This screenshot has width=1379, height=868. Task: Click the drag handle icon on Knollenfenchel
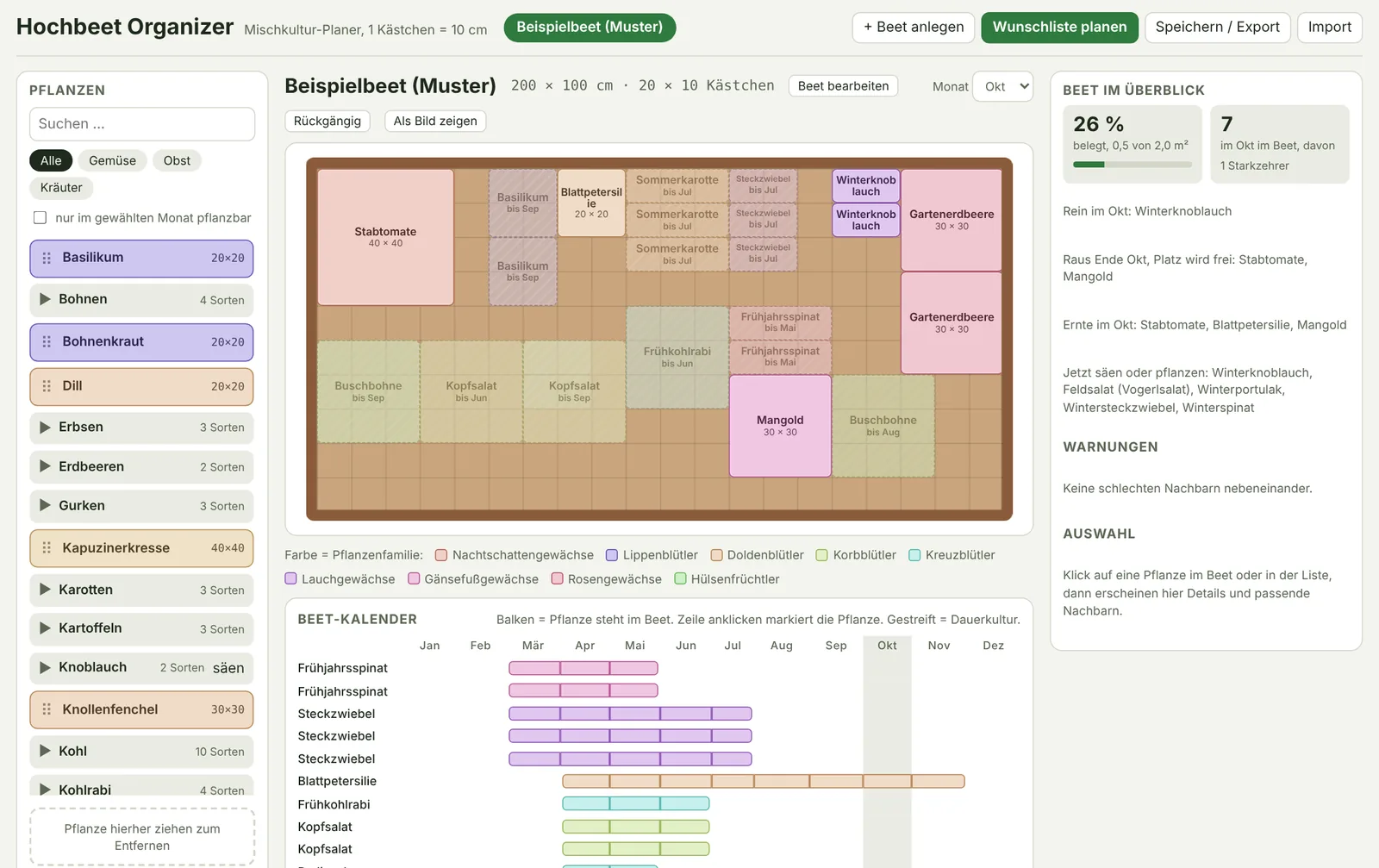pyautogui.click(x=47, y=709)
